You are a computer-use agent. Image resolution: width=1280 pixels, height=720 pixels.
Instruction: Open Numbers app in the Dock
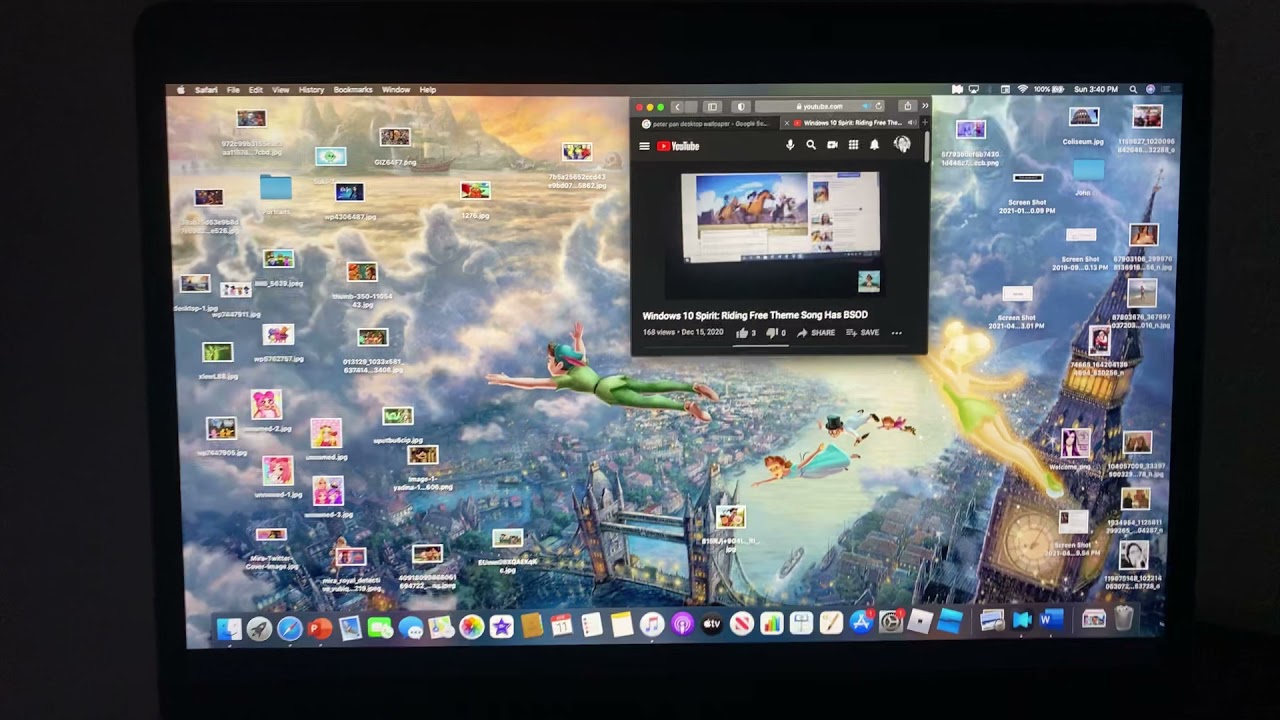click(x=771, y=624)
